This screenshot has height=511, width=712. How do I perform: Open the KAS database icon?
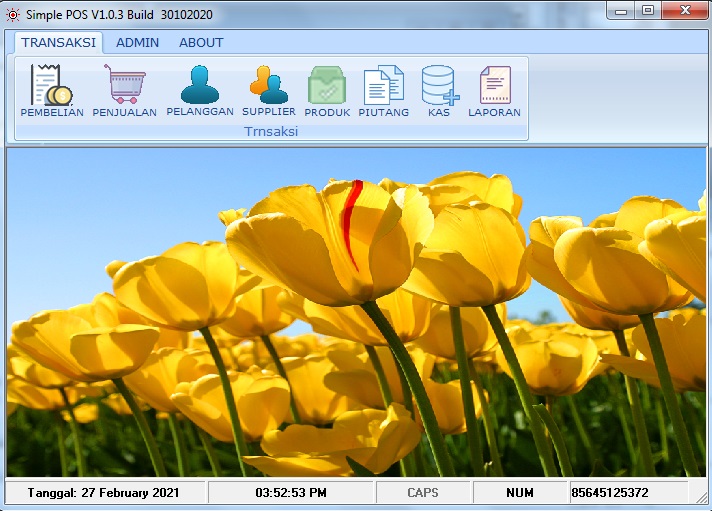439,86
